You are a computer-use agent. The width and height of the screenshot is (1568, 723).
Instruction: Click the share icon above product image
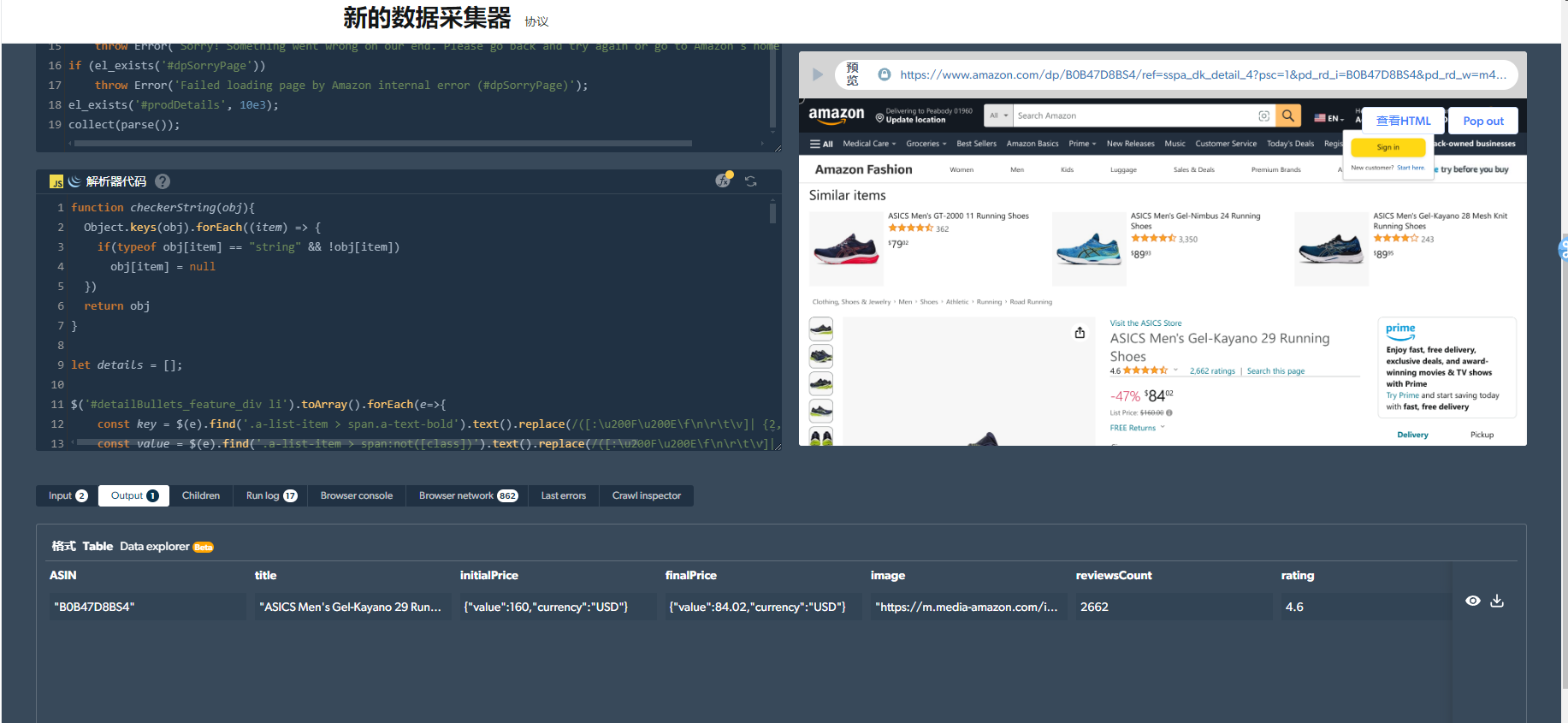pyautogui.click(x=1080, y=333)
